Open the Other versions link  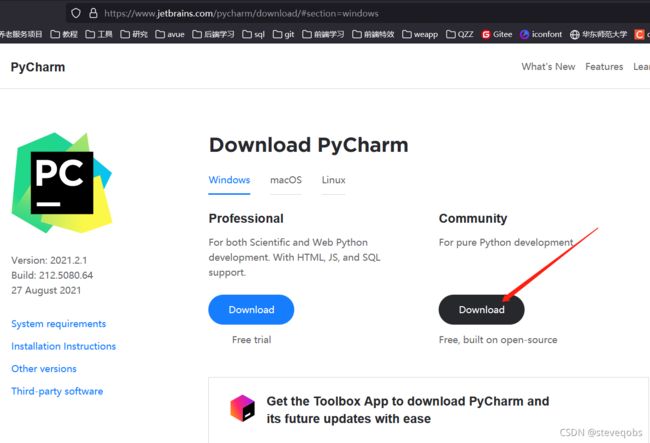click(44, 368)
